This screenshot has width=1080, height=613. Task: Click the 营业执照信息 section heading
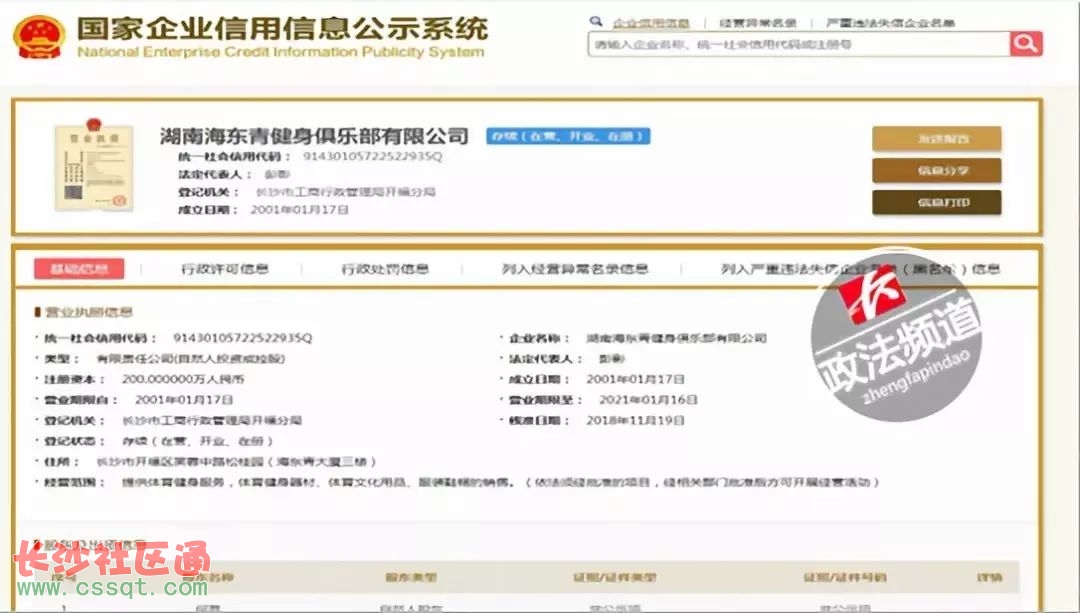click(x=89, y=312)
